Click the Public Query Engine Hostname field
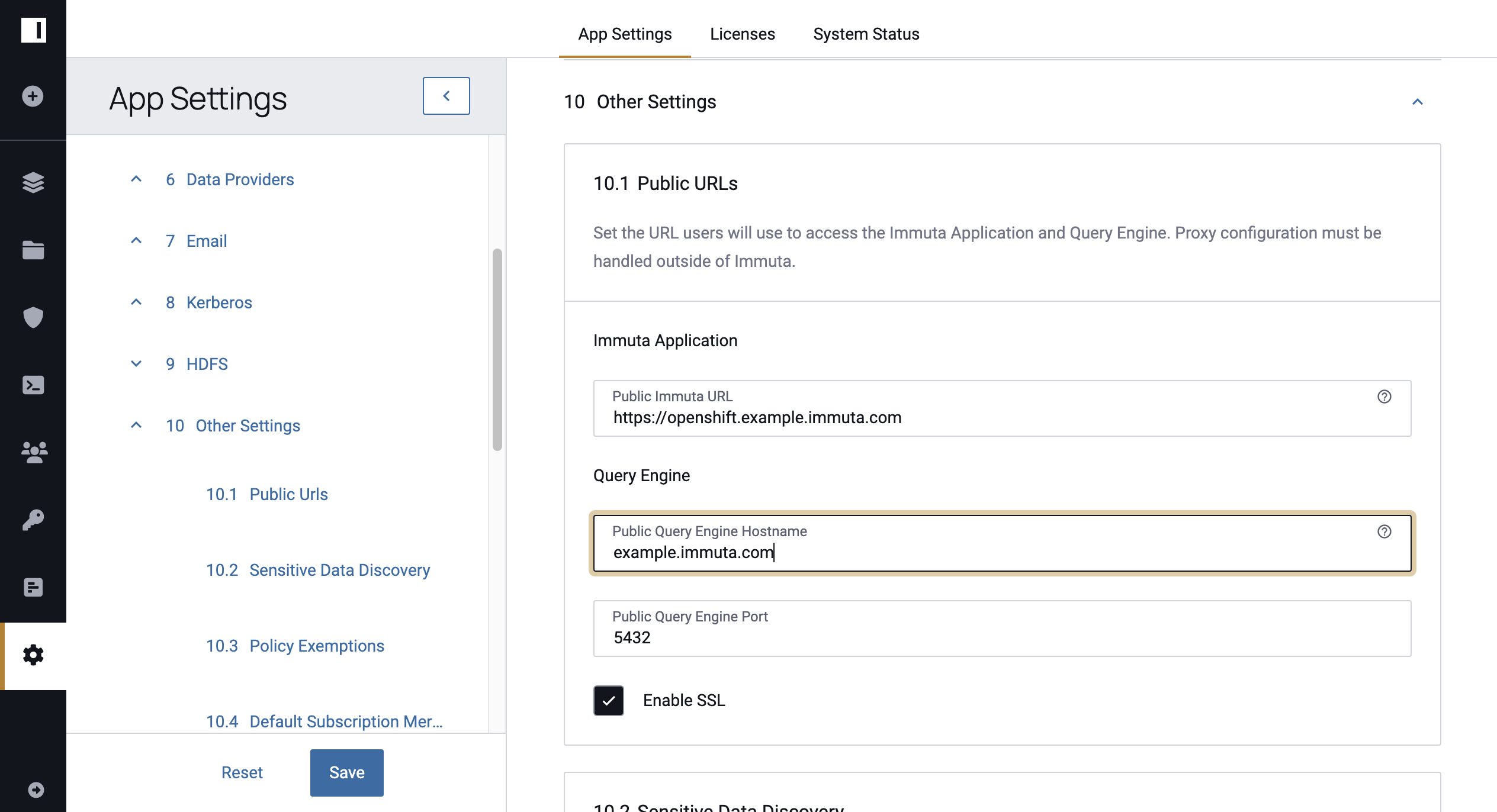This screenshot has width=1497, height=812. [x=1002, y=543]
